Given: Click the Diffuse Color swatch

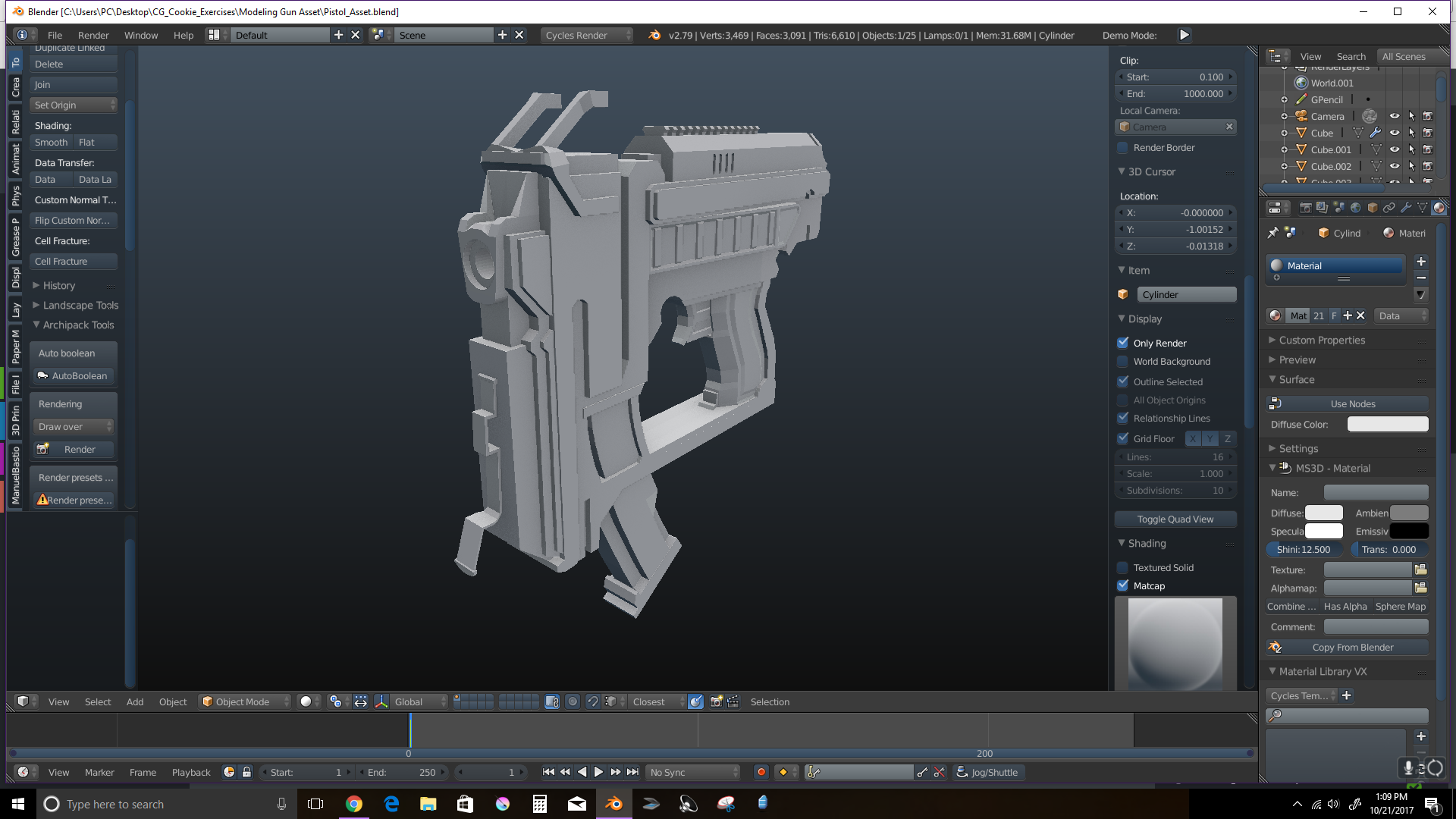Looking at the screenshot, I should pos(1387,424).
